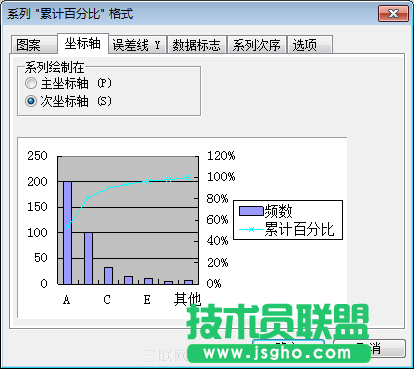Select the 次坐标轴 (S) radio button
This screenshot has width=414, height=369.
coord(31,101)
